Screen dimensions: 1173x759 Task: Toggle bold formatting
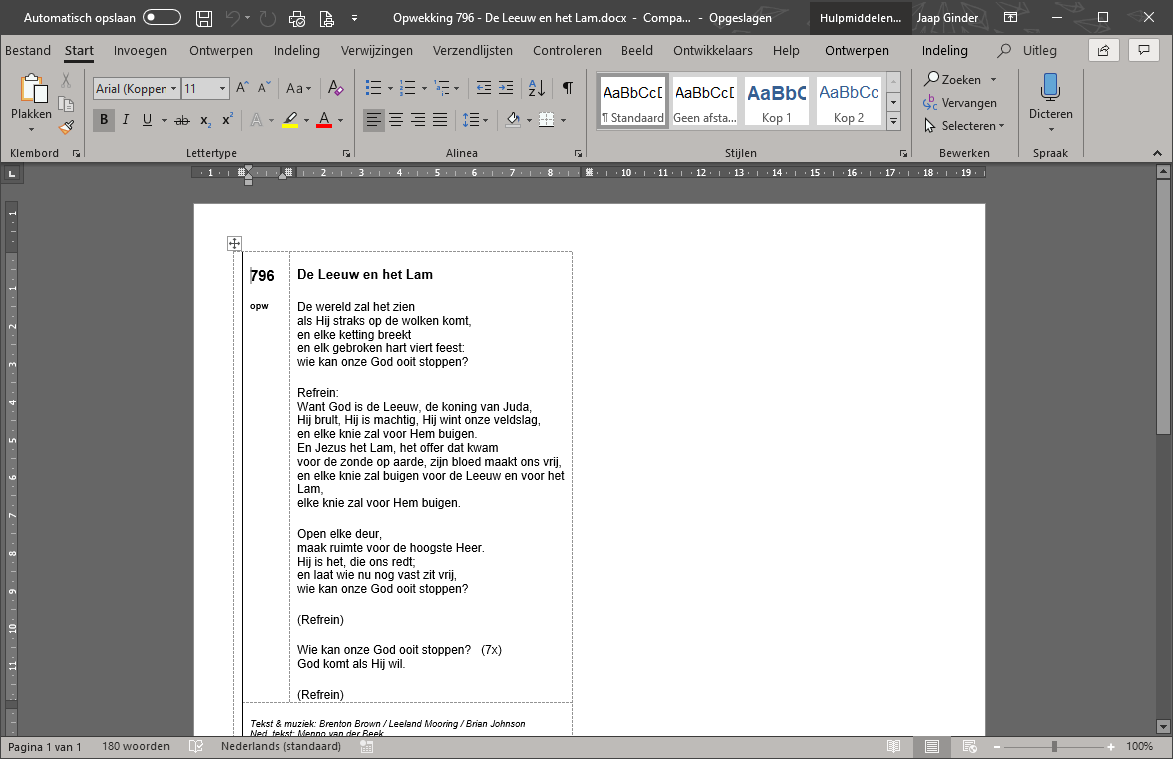pos(104,120)
